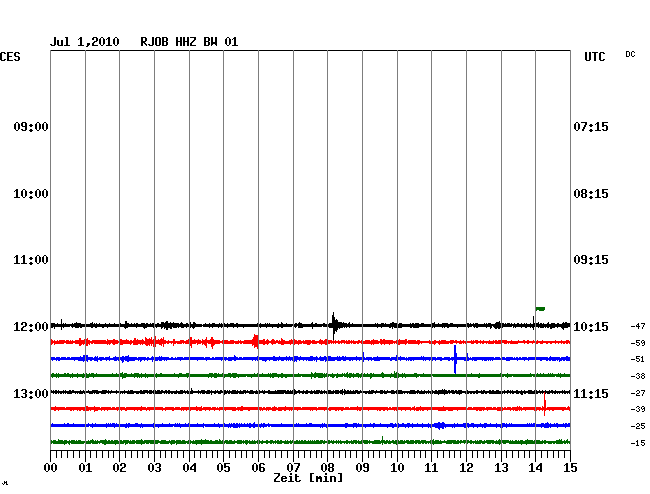Click the "09" minute tick label
650x494 pixels.
coord(362,468)
